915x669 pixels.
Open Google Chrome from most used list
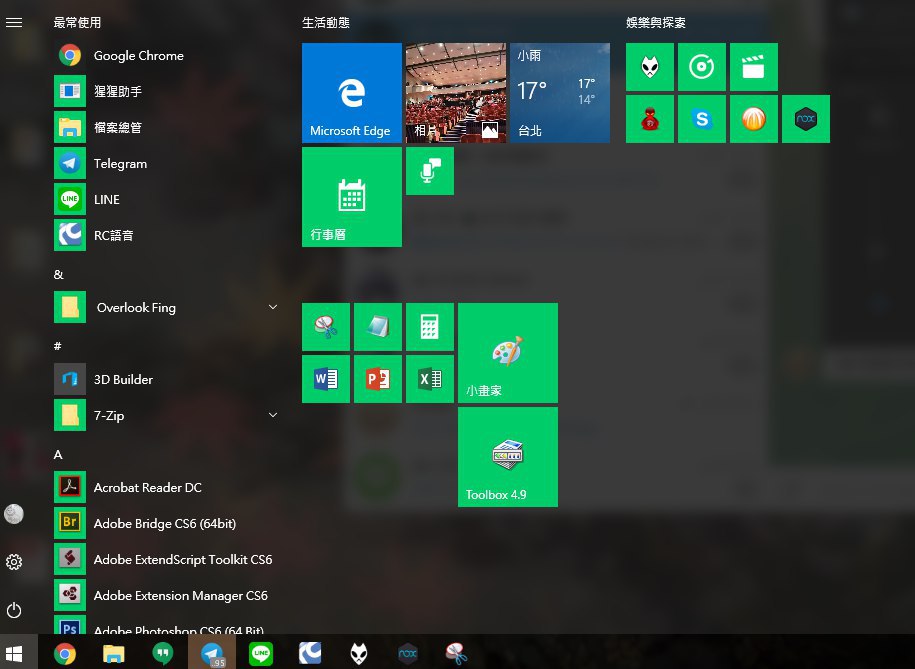tap(168, 55)
